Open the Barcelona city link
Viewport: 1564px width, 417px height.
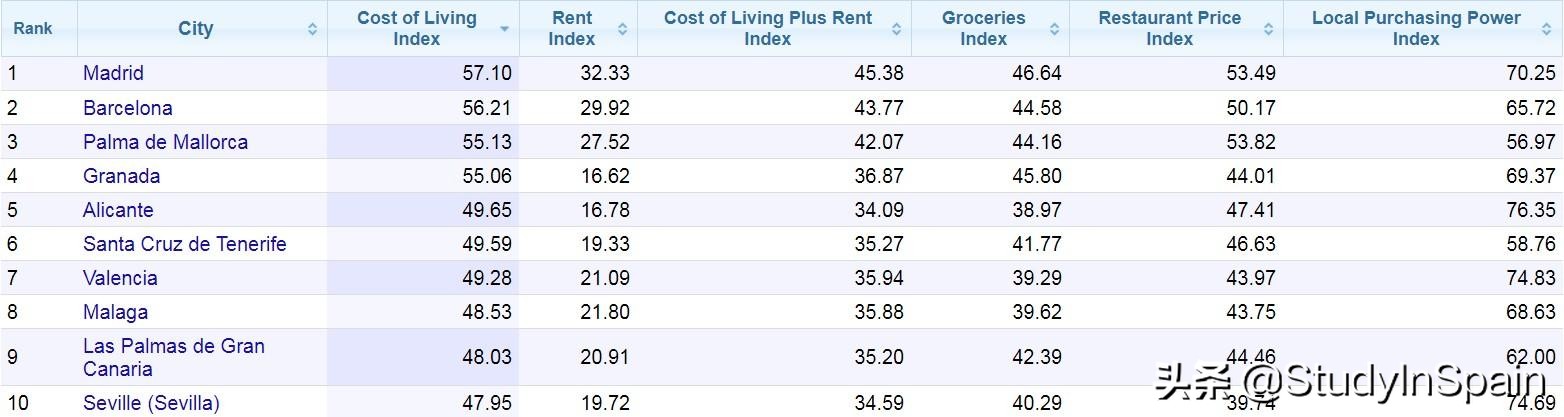[127, 108]
